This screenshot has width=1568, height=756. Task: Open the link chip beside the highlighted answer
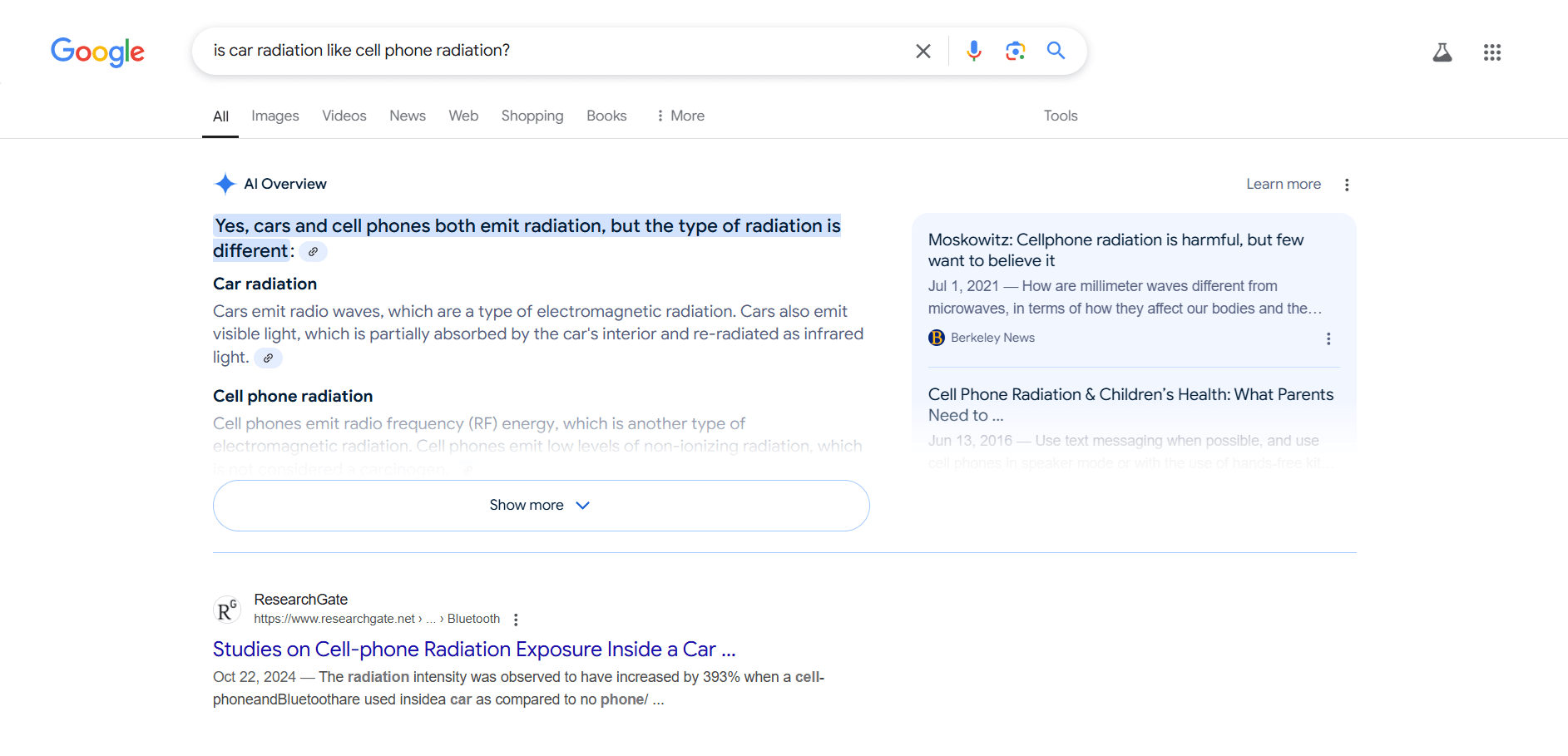coord(313,251)
